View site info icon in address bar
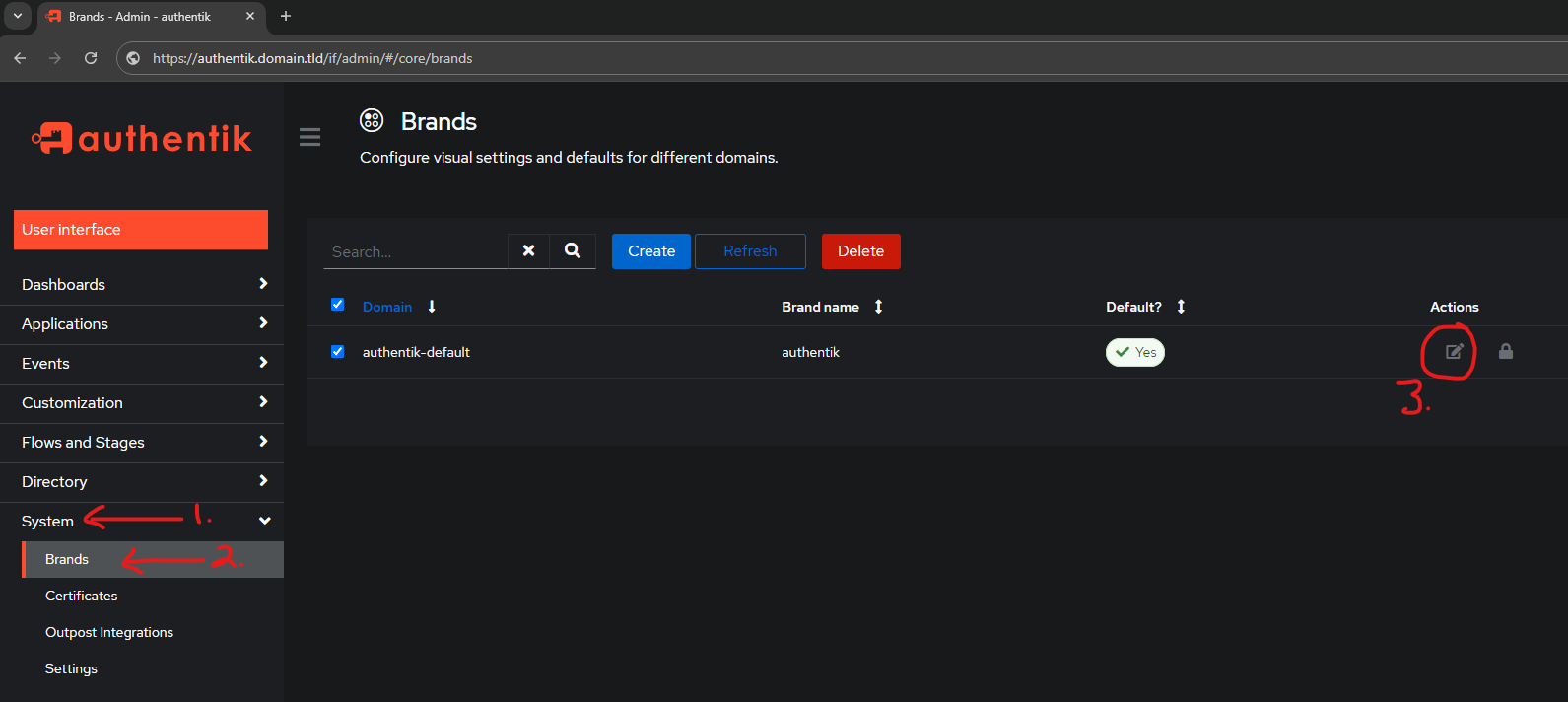The image size is (1568, 702). click(x=133, y=58)
